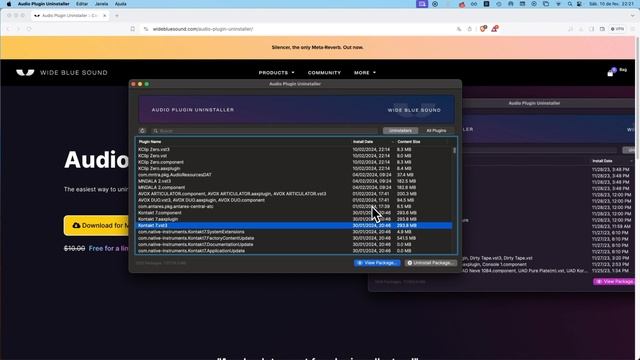Viewport: 640px width, 360px height.
Task: Click the widebluesound.com address bar
Action: (x=302, y=29)
